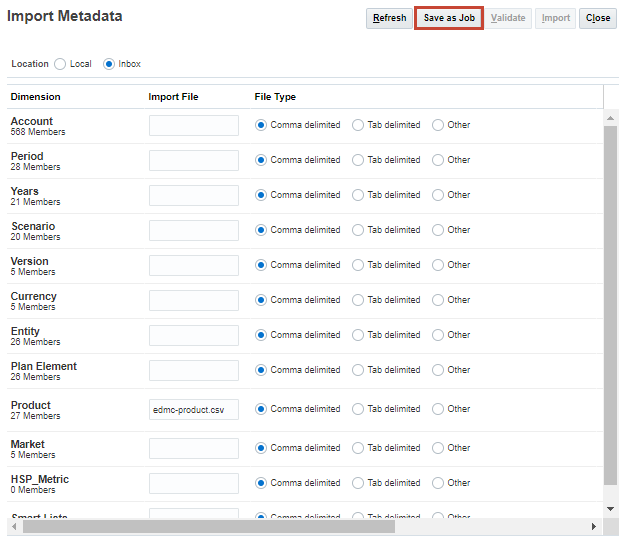626x543 pixels.
Task: Click the Validate button
Action: click(x=508, y=18)
